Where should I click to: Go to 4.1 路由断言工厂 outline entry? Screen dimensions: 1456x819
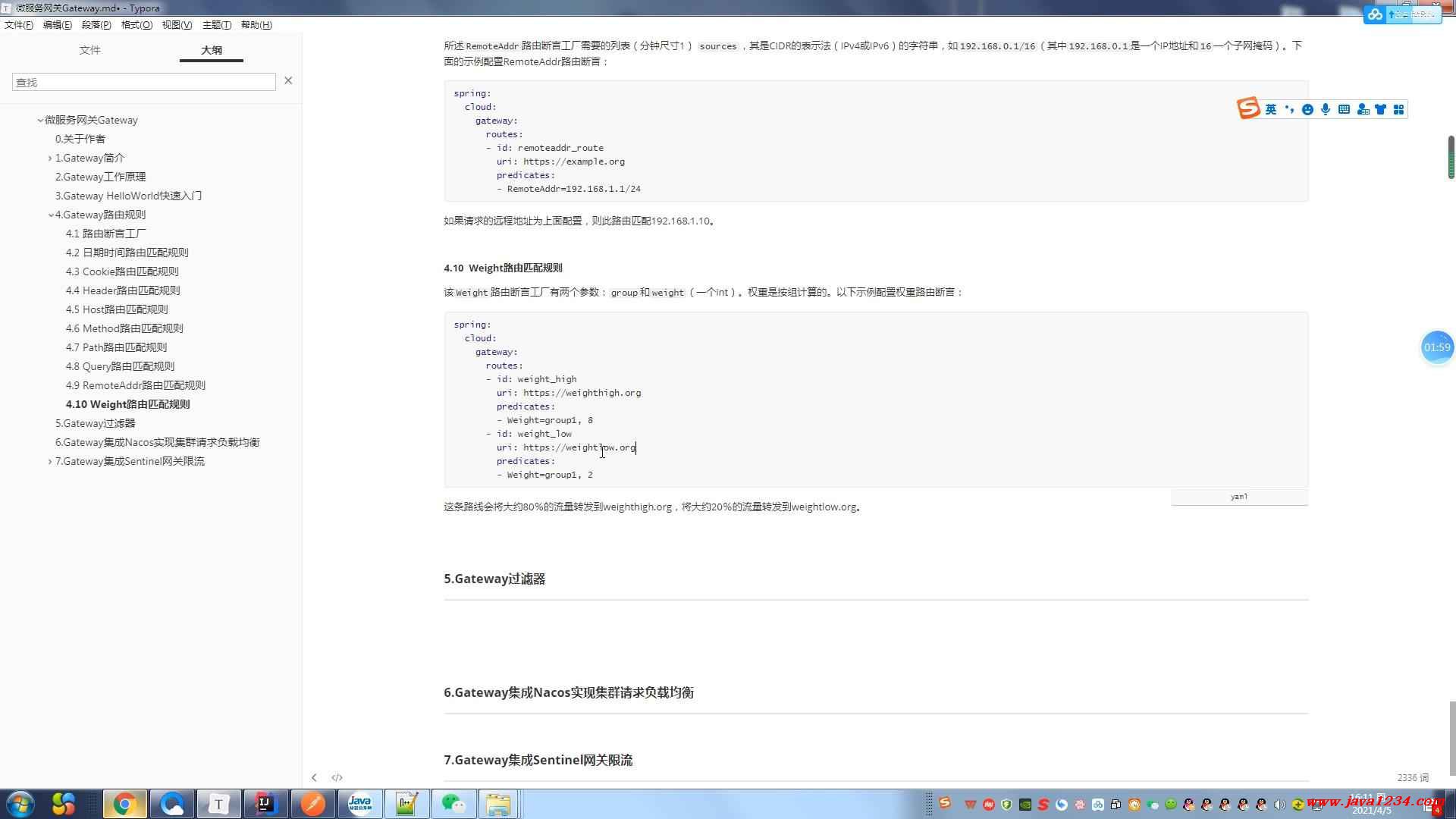106,234
